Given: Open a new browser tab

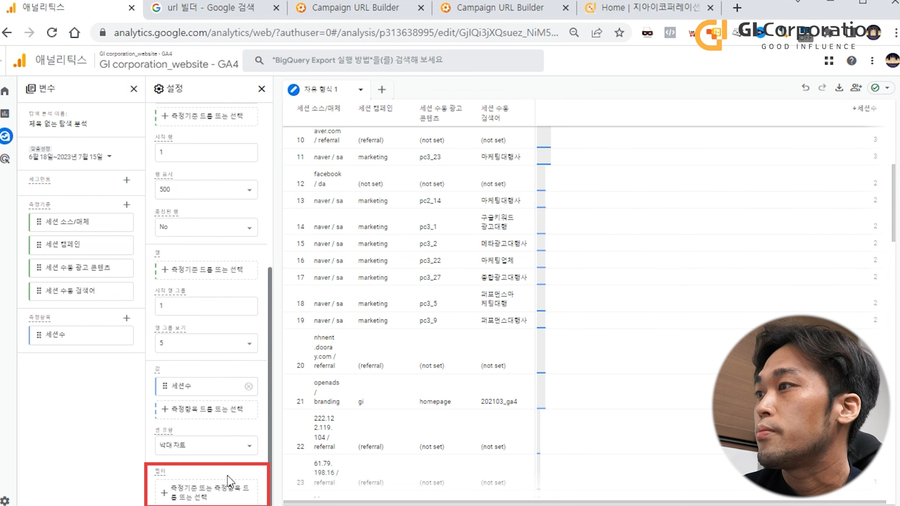Looking at the screenshot, I should (737, 8).
